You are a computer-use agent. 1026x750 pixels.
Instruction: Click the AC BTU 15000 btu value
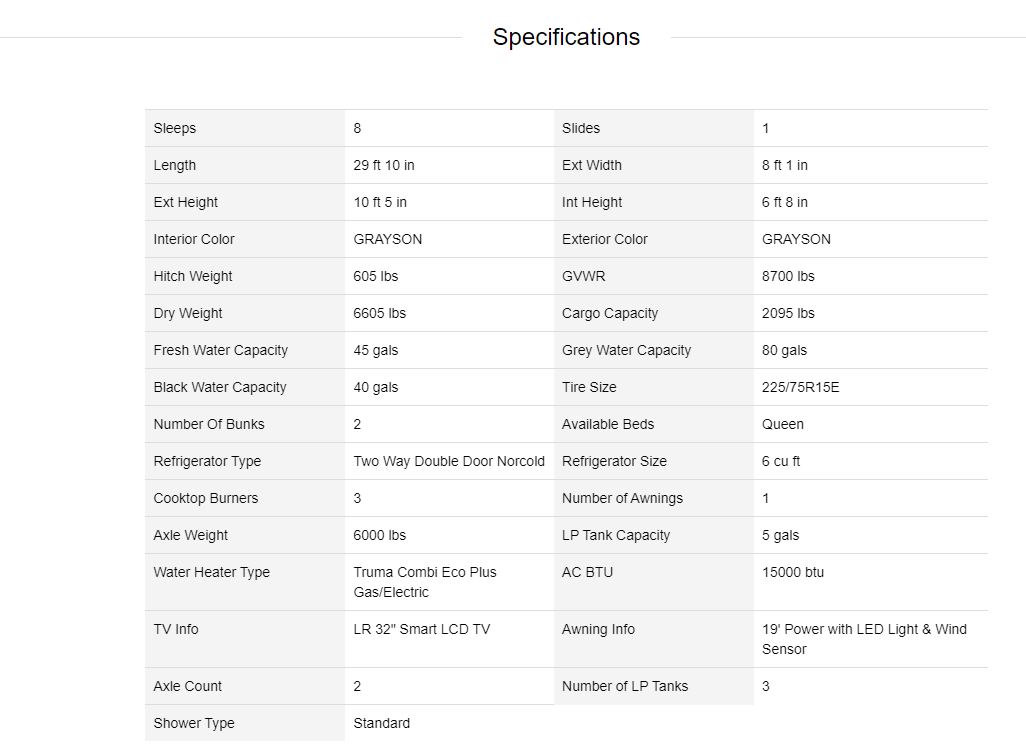792,573
